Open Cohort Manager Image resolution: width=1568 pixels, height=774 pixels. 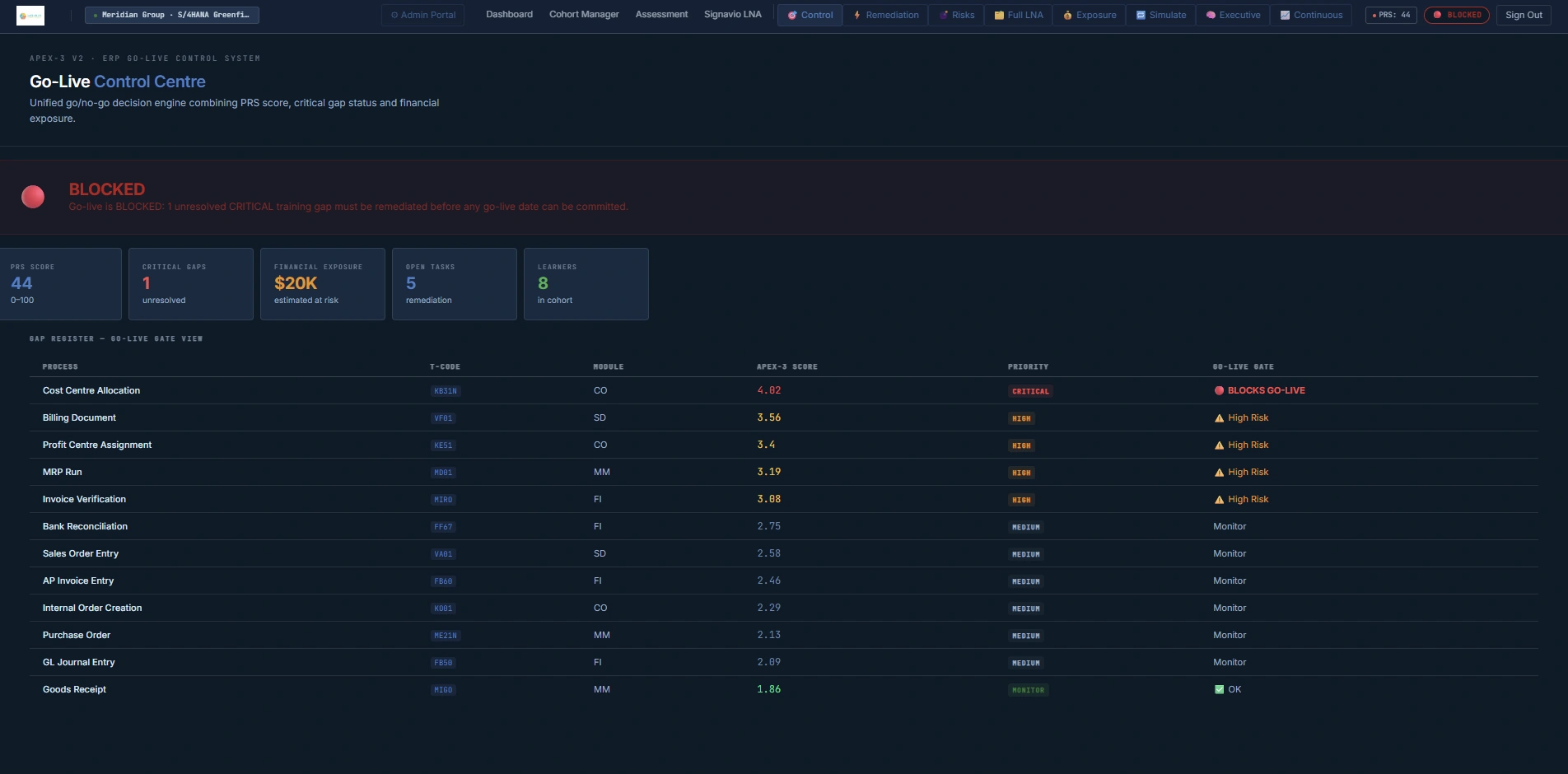click(x=584, y=15)
